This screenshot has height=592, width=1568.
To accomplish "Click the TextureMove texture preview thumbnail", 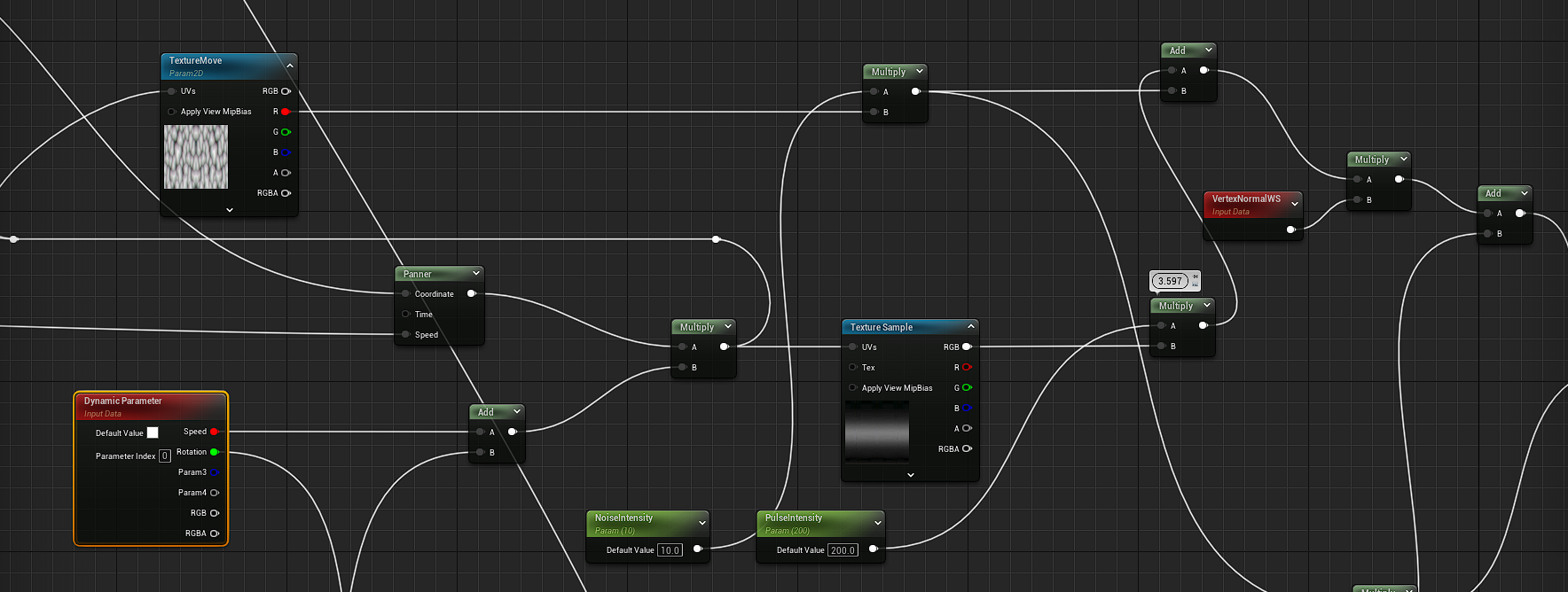I will 196,157.
